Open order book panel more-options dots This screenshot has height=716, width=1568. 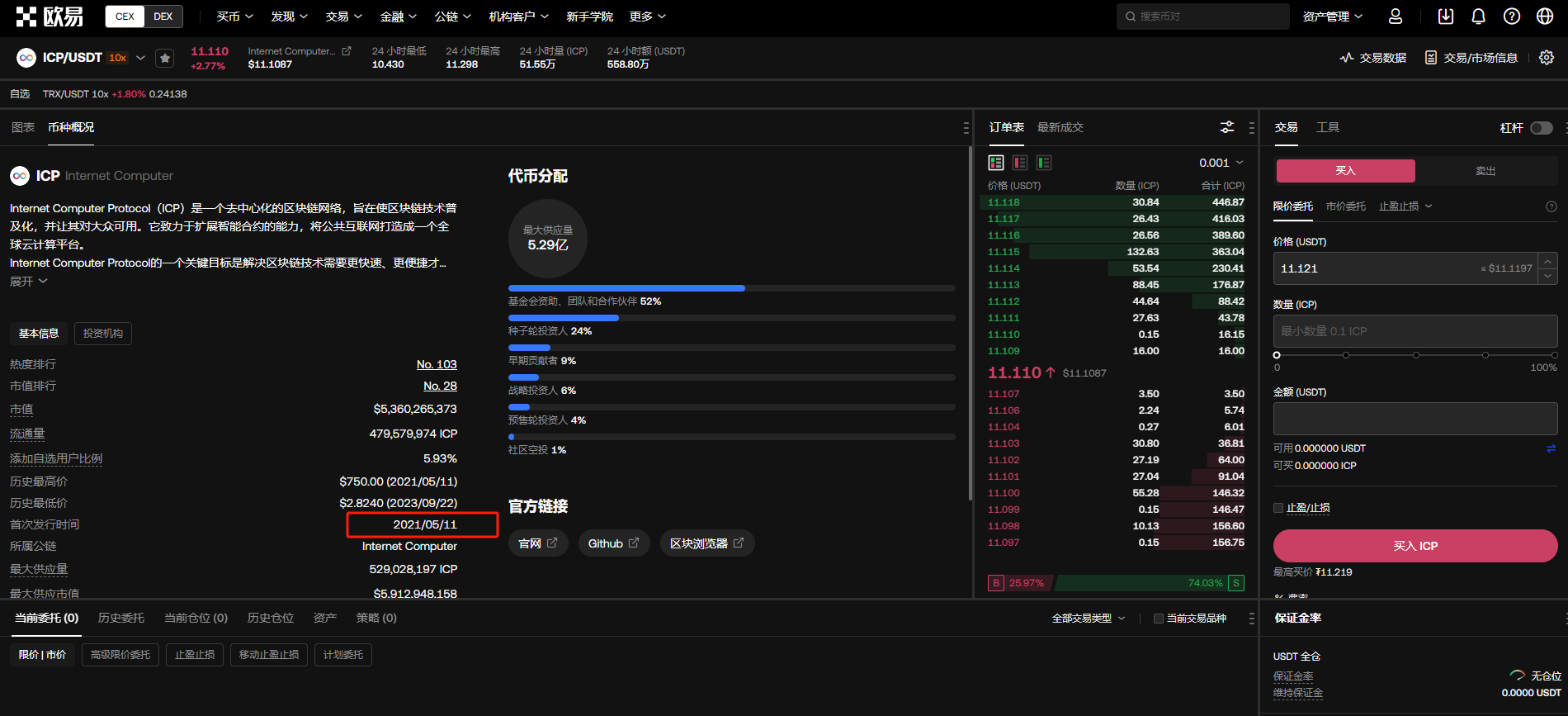click(x=1252, y=128)
